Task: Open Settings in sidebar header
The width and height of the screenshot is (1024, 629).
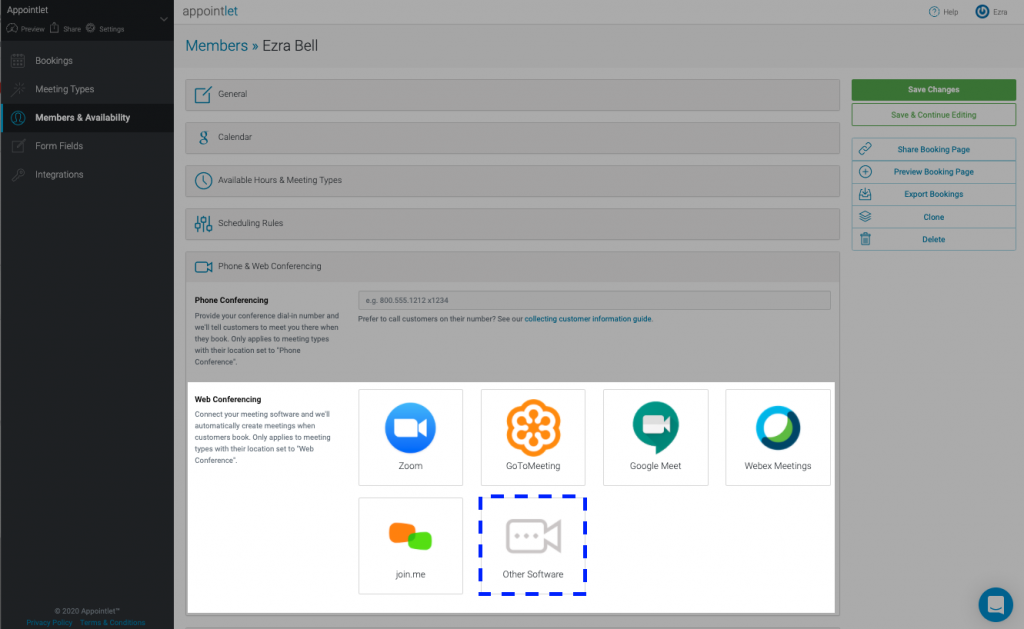Action: (105, 29)
